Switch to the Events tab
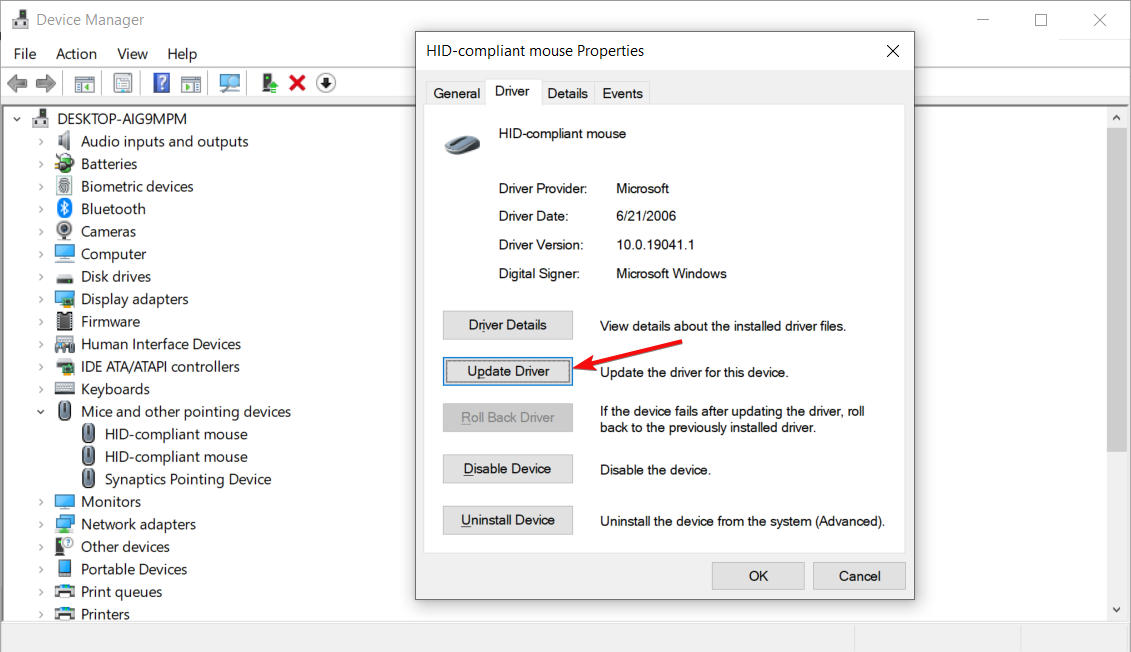1131x652 pixels. [x=622, y=93]
